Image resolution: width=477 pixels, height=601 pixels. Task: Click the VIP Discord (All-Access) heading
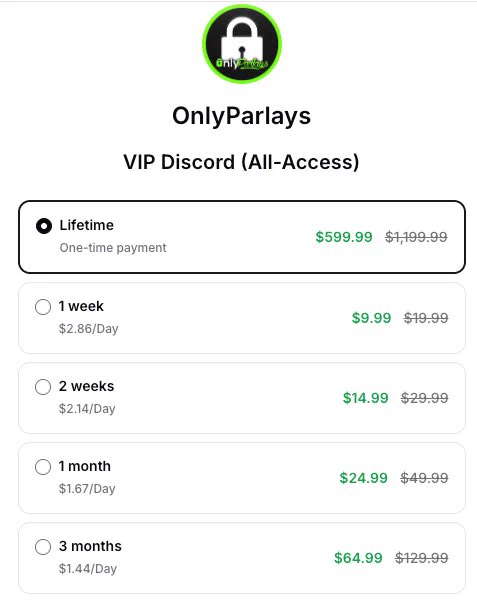241,162
